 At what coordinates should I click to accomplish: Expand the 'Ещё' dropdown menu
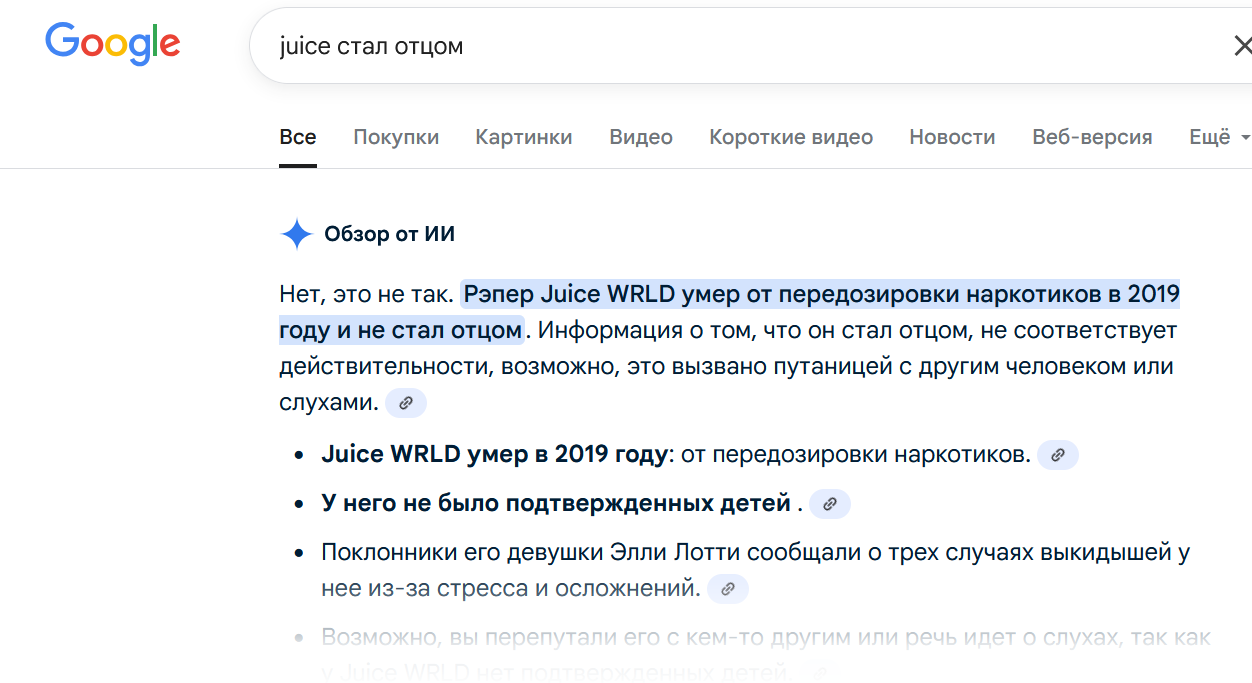[1219, 138]
